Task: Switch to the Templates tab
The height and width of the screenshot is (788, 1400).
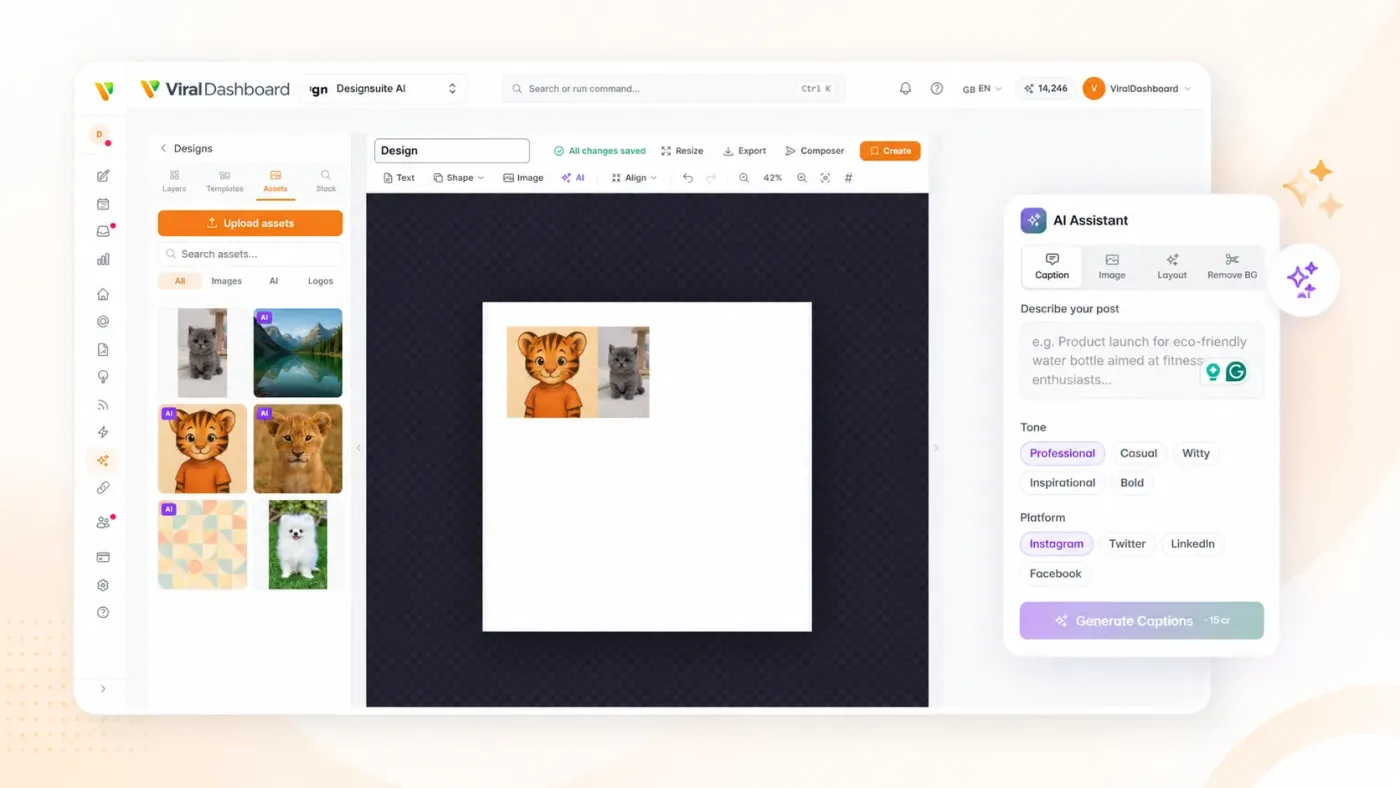Action: click(225, 181)
